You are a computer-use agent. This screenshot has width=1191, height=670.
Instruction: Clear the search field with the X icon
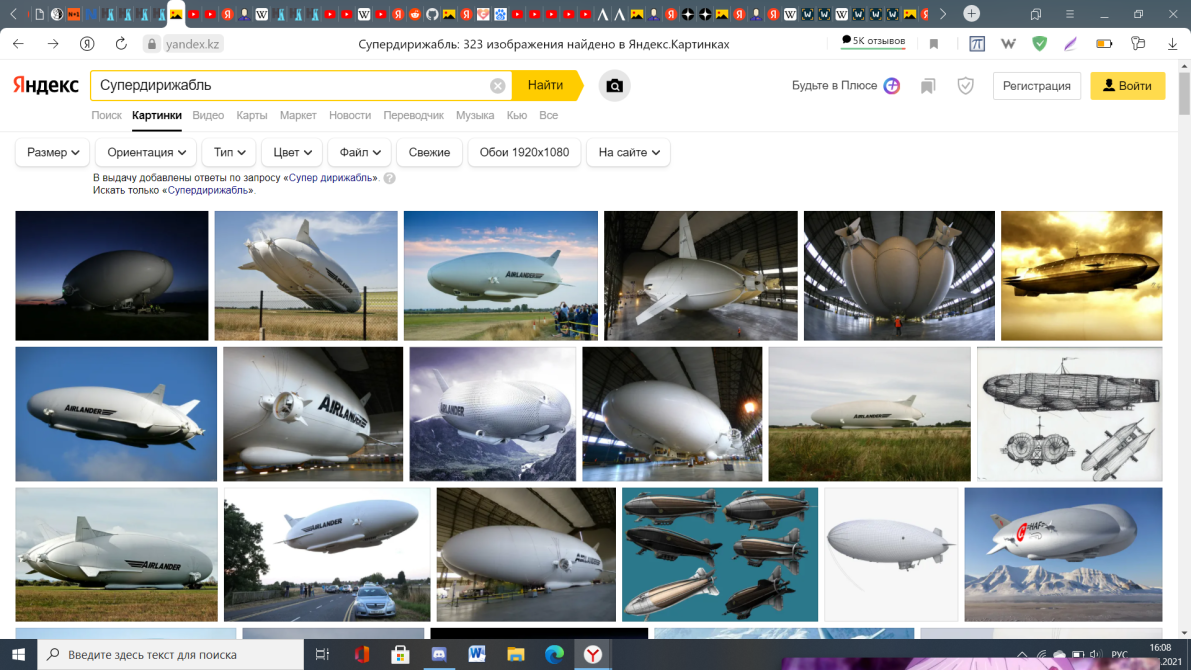(497, 86)
